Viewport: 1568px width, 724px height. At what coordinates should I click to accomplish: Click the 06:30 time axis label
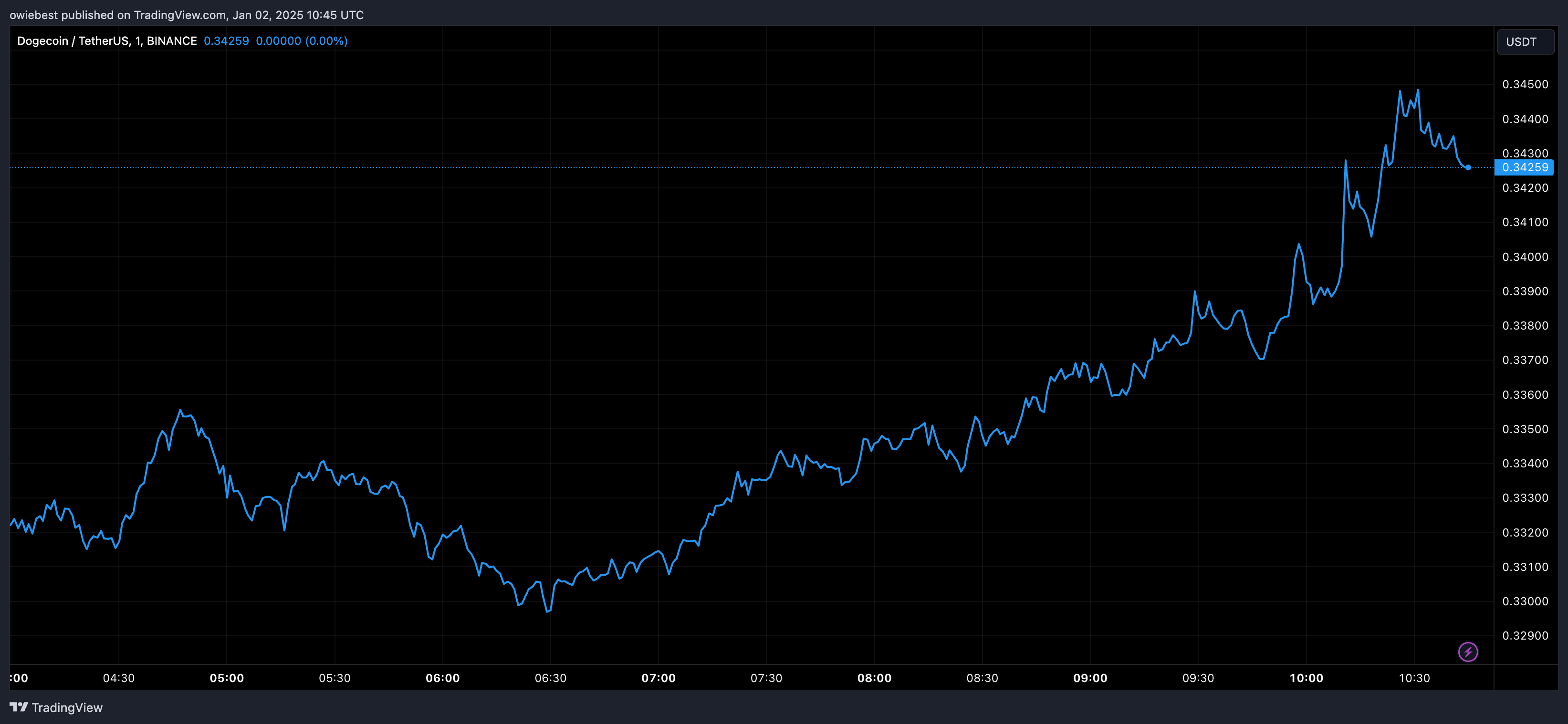click(550, 678)
